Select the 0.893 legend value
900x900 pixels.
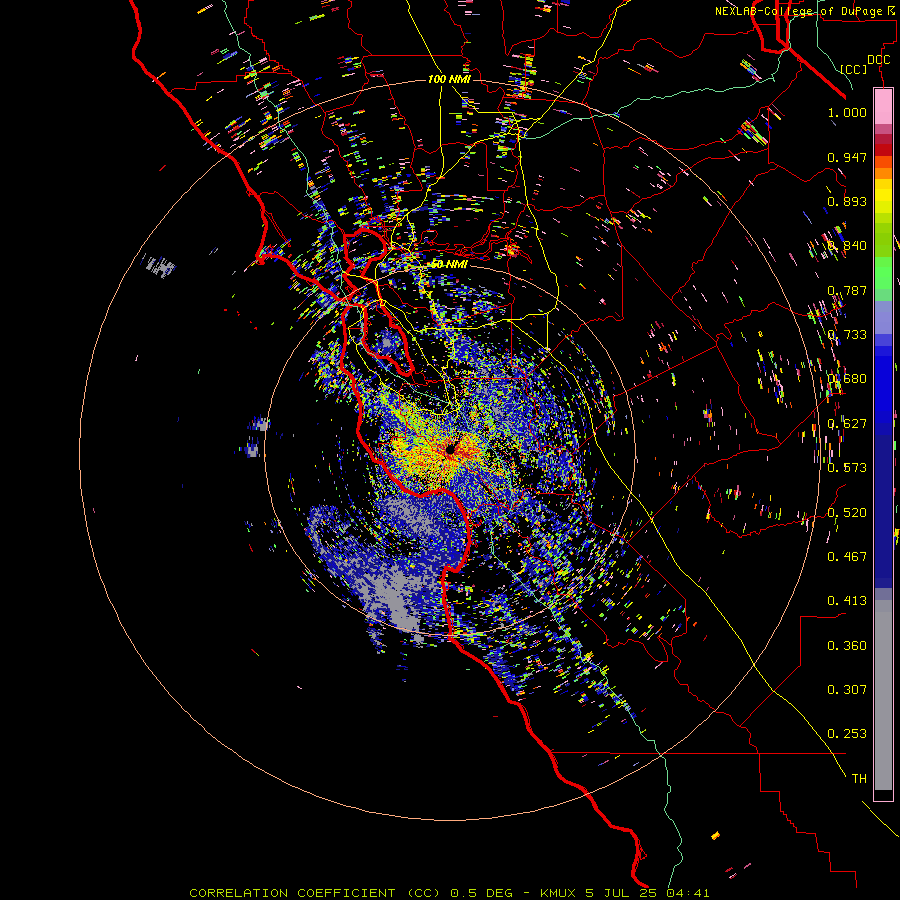847,201
